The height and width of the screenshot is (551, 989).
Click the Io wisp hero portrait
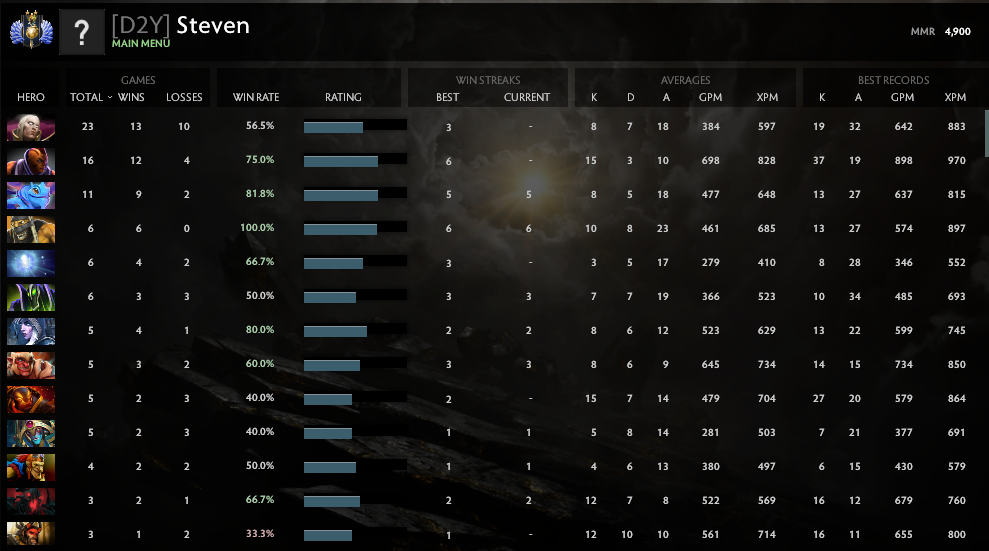click(x=31, y=263)
